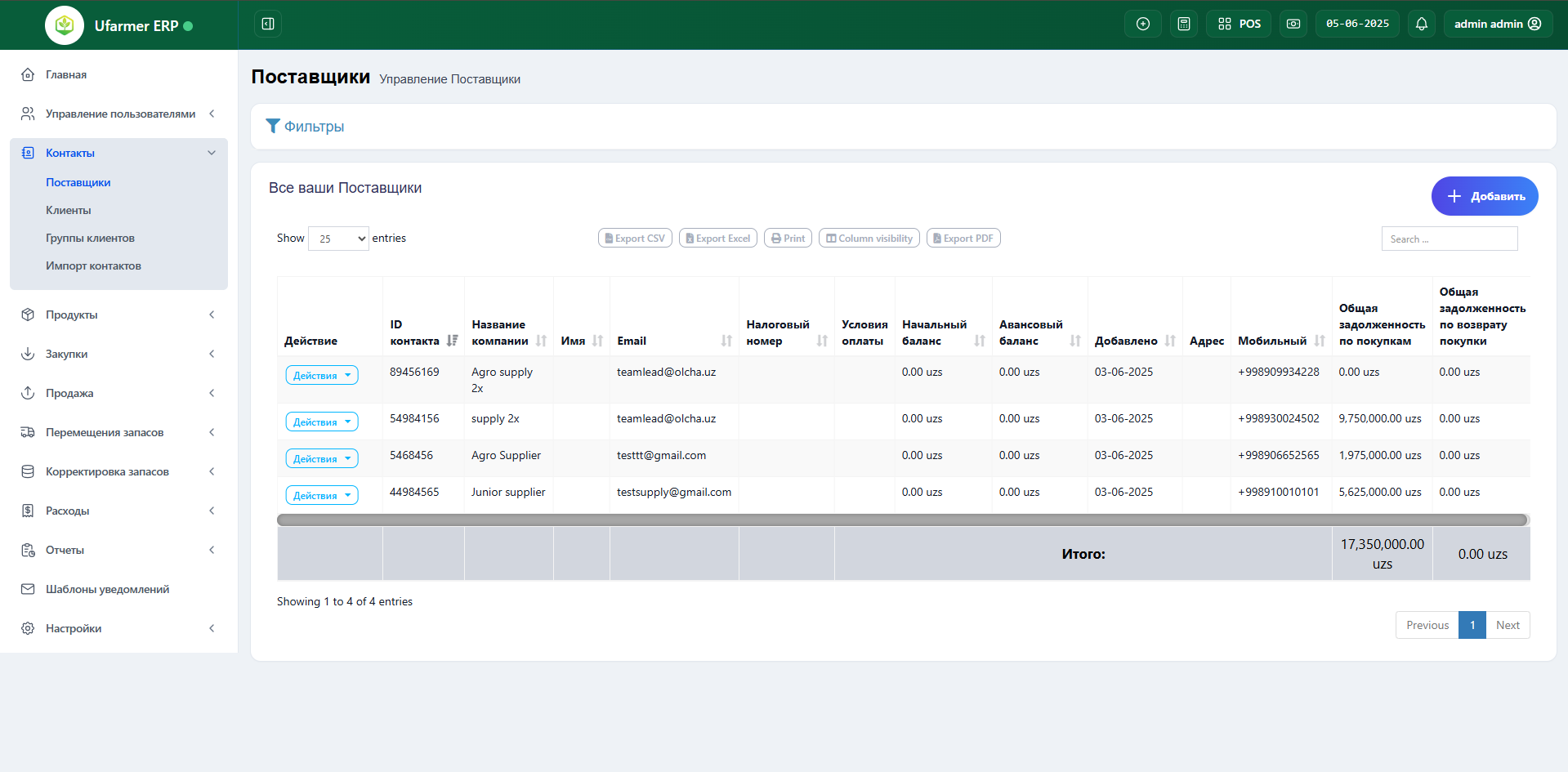The image size is (1568, 772).
Task: Click the notification bell icon
Action: (x=1422, y=24)
